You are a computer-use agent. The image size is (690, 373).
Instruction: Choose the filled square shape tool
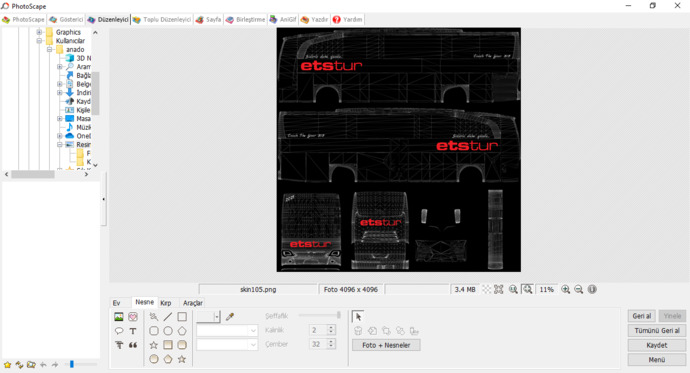(168, 345)
